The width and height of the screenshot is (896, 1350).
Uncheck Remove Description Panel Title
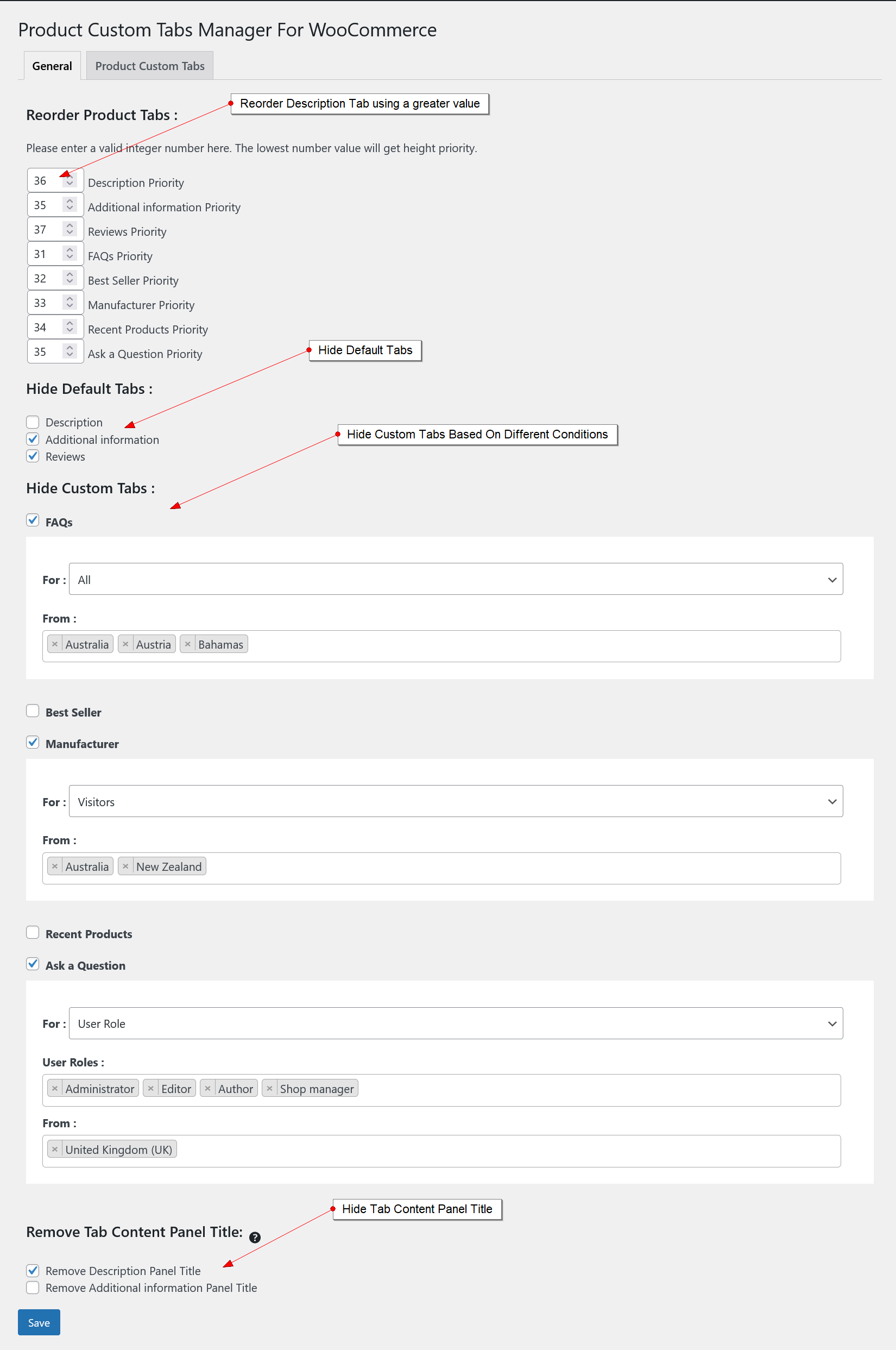tap(33, 1270)
